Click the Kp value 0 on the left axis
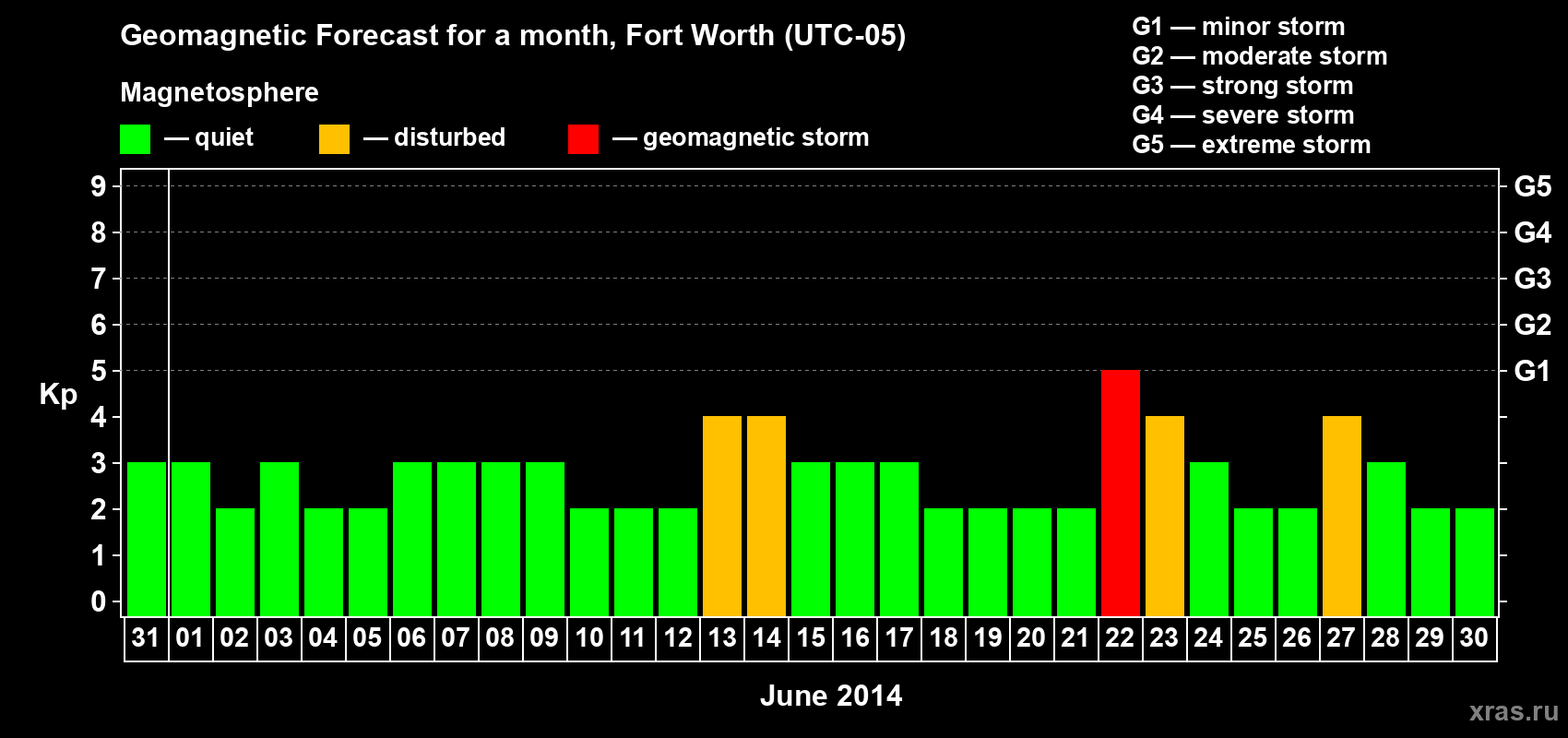Viewport: 1568px width, 738px height. tap(99, 601)
